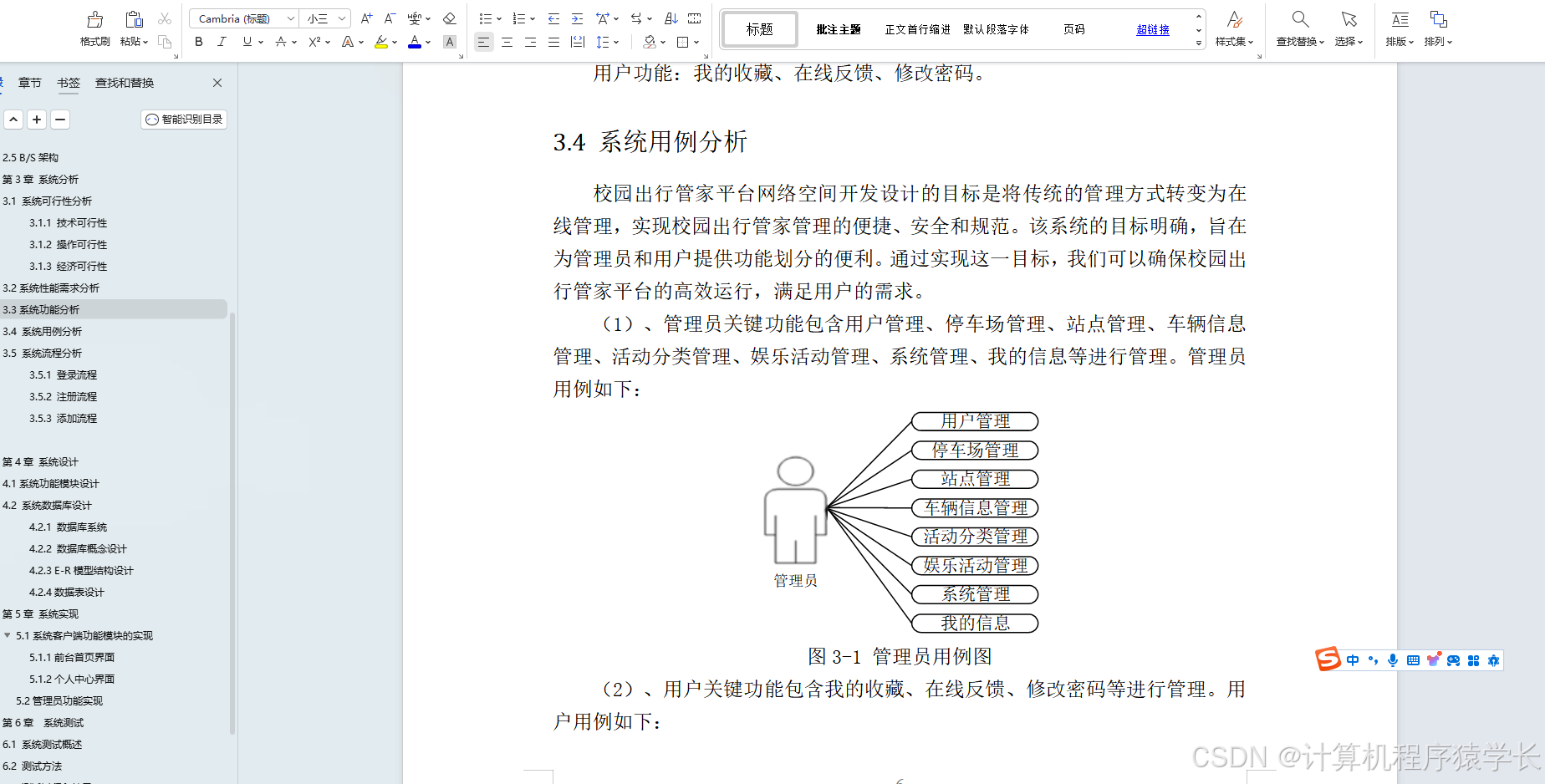
Task: Select the 正文首行缩进 style
Action: 917,29
